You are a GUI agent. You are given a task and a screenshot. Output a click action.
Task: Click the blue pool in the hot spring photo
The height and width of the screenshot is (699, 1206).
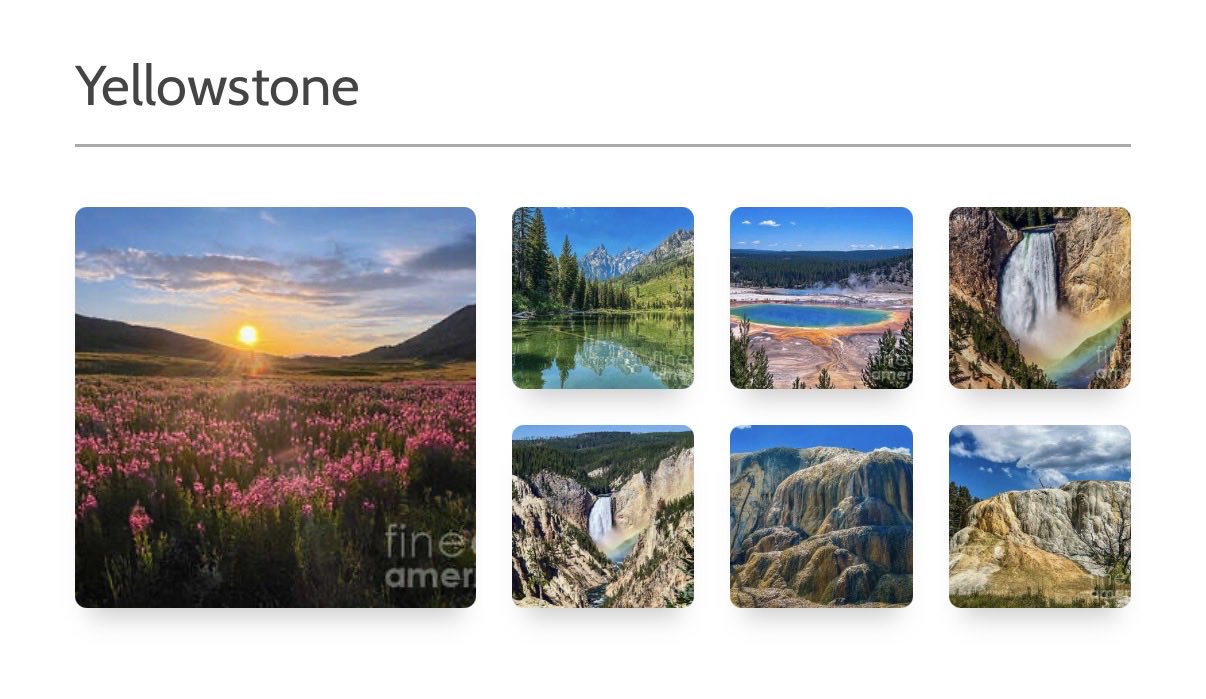coord(810,316)
